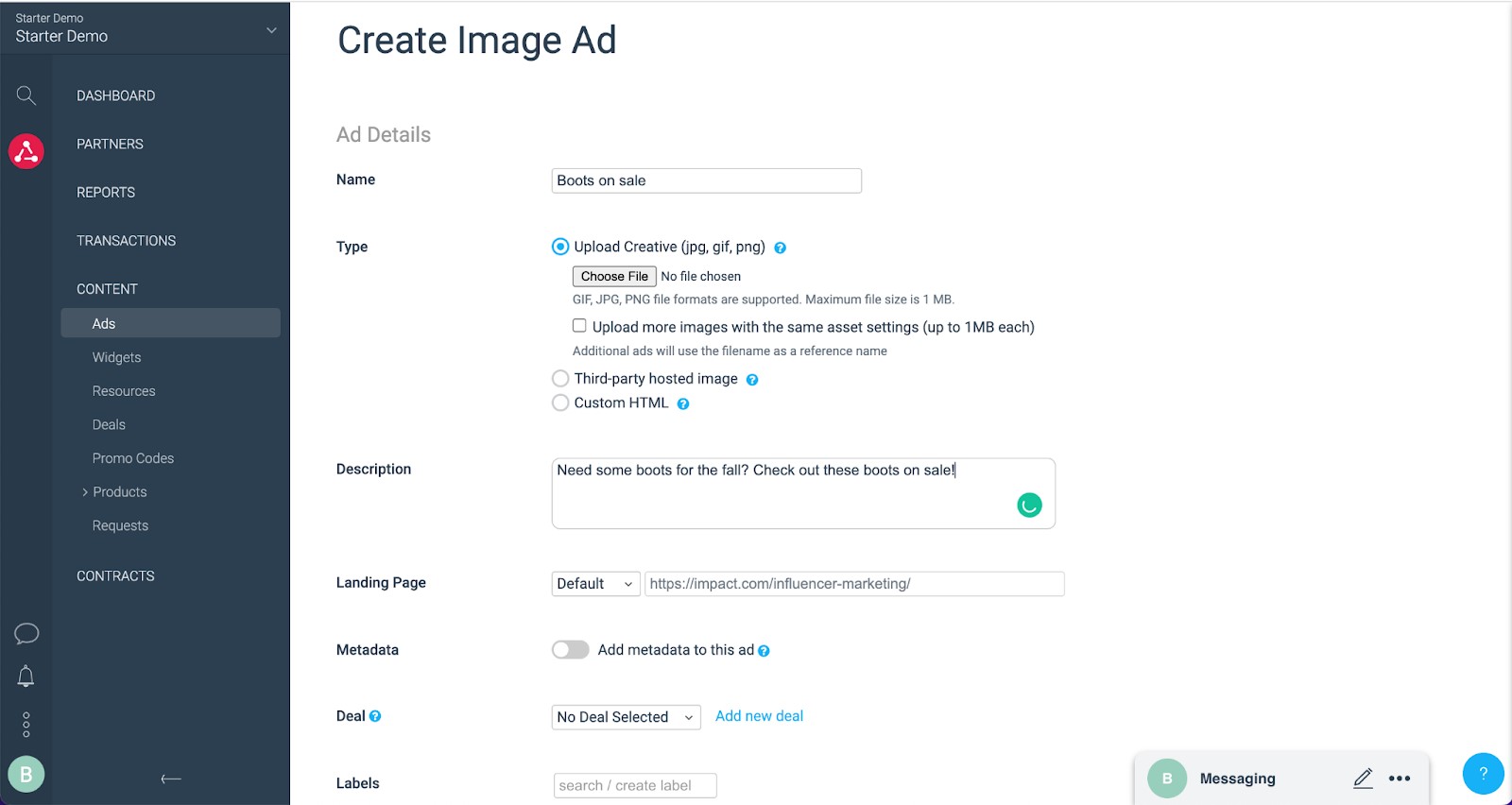1512x805 pixels.
Task: Select the Custom HTML radio option
Action: coord(560,402)
